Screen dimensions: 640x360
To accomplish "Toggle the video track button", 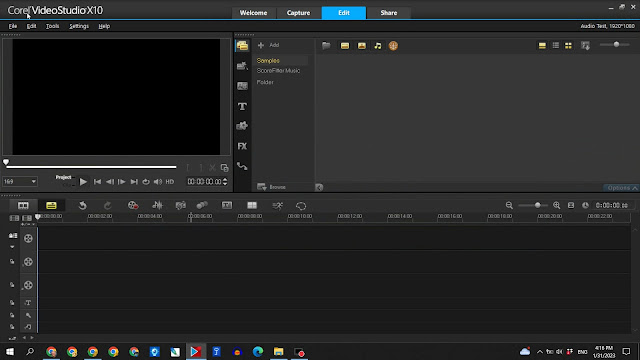I will [x=28, y=238].
